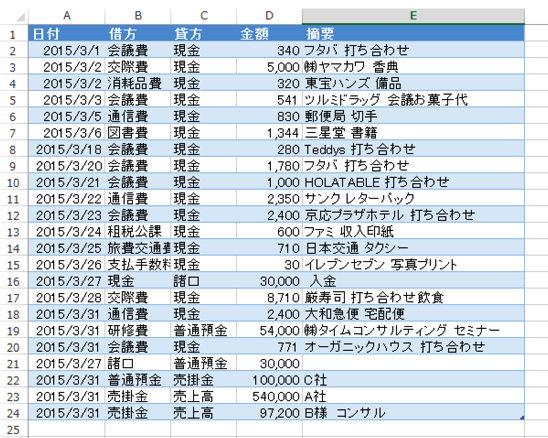548x438 pixels.
Task: Select cell 東宝ハンズ 備品
Action: click(x=413, y=84)
